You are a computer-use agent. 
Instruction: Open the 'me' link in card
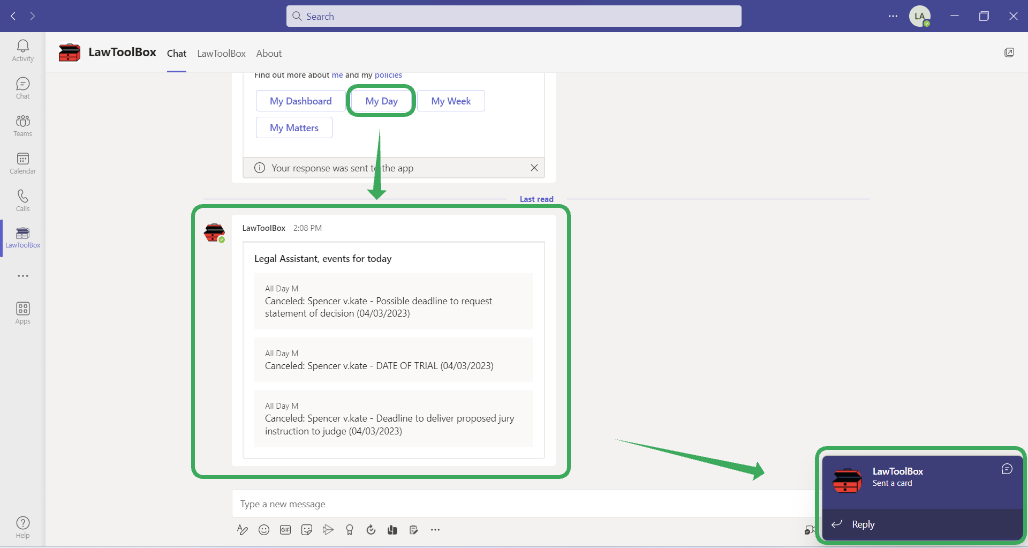tap(337, 75)
